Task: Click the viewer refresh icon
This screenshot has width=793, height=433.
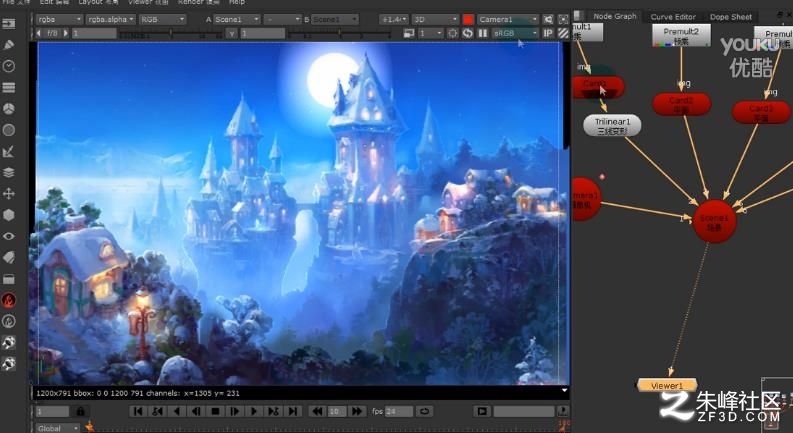Action: point(468,33)
